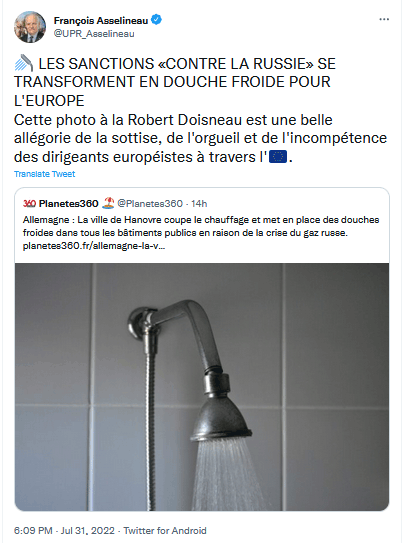Click the 14h quoted tweet timestamp
The width and height of the screenshot is (402, 543).
(199, 204)
